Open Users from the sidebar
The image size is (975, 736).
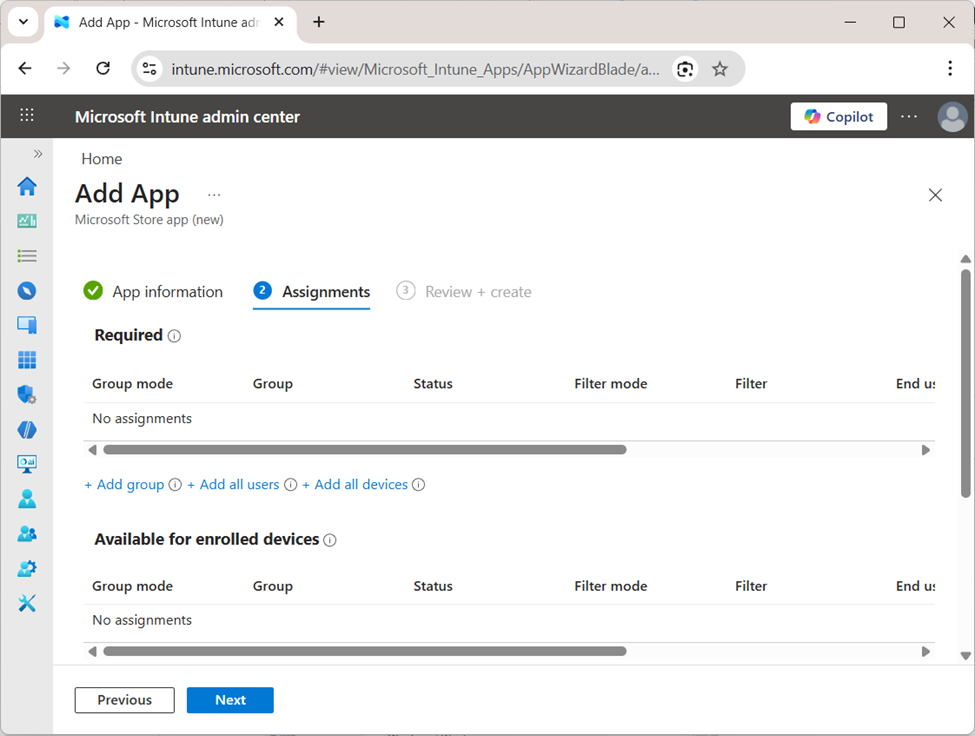[x=26, y=498]
